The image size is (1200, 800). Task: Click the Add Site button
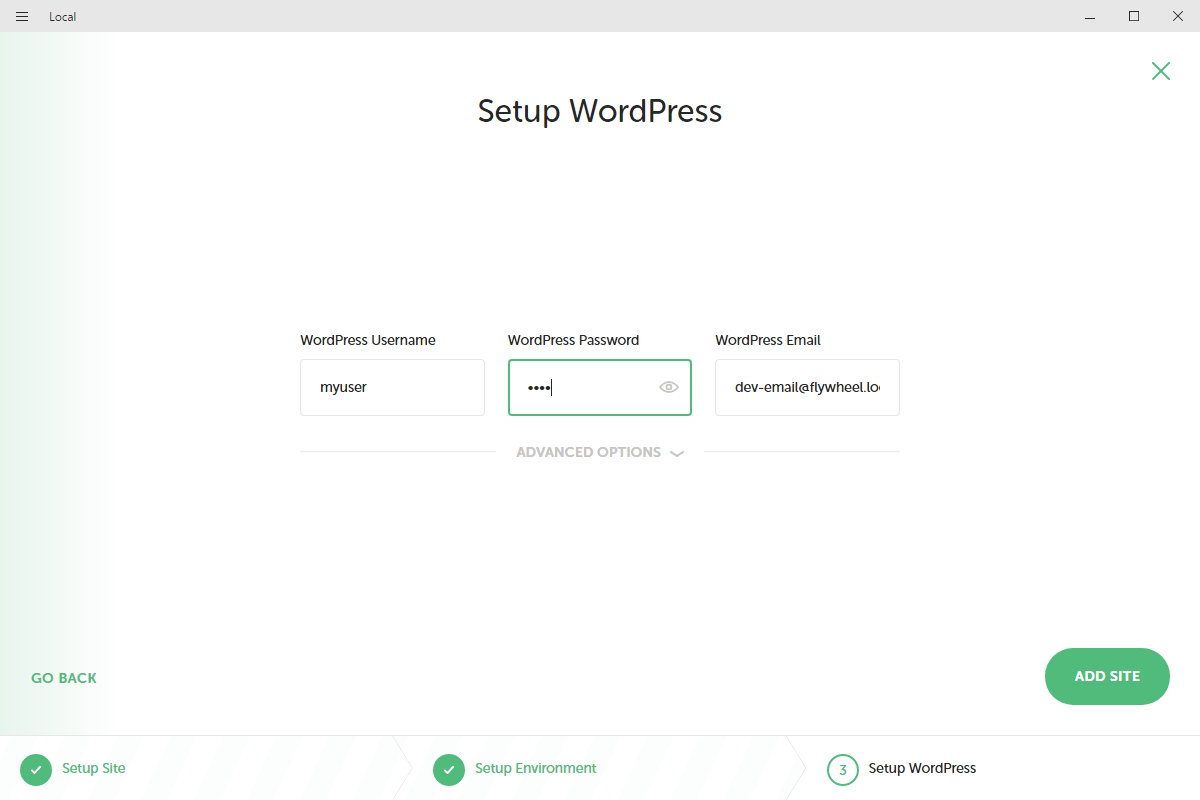coord(1107,676)
